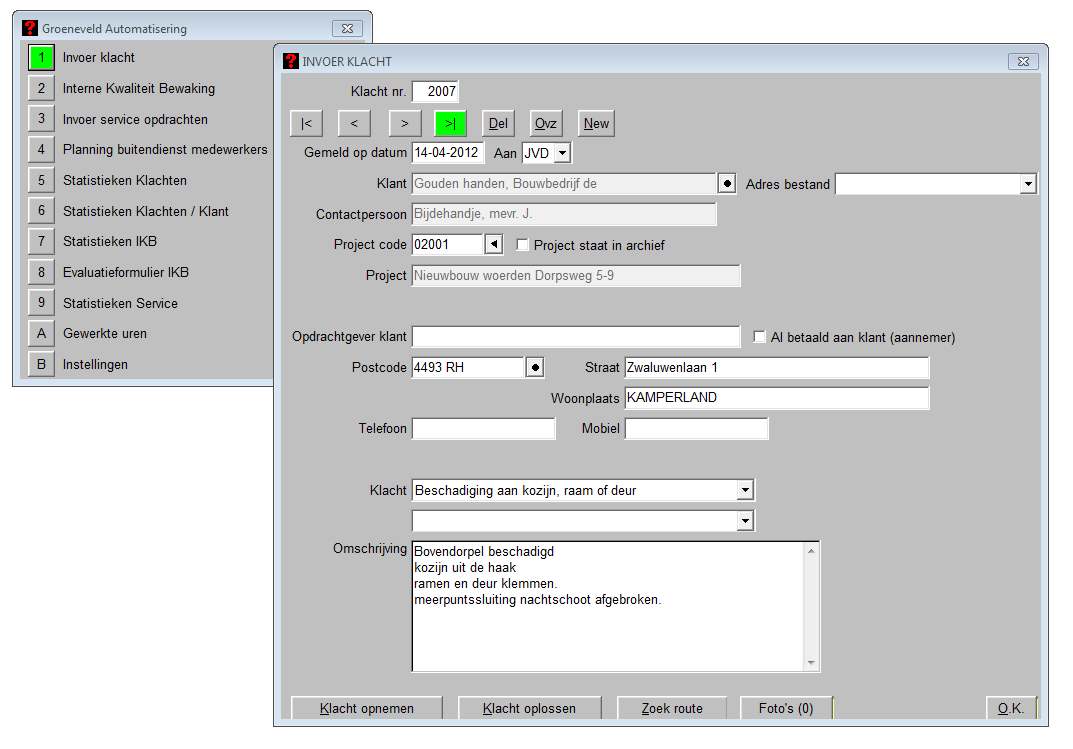Image resolution: width=1073 pixels, height=749 pixels.
Task: Click the Project code arrow button
Action: click(493, 245)
